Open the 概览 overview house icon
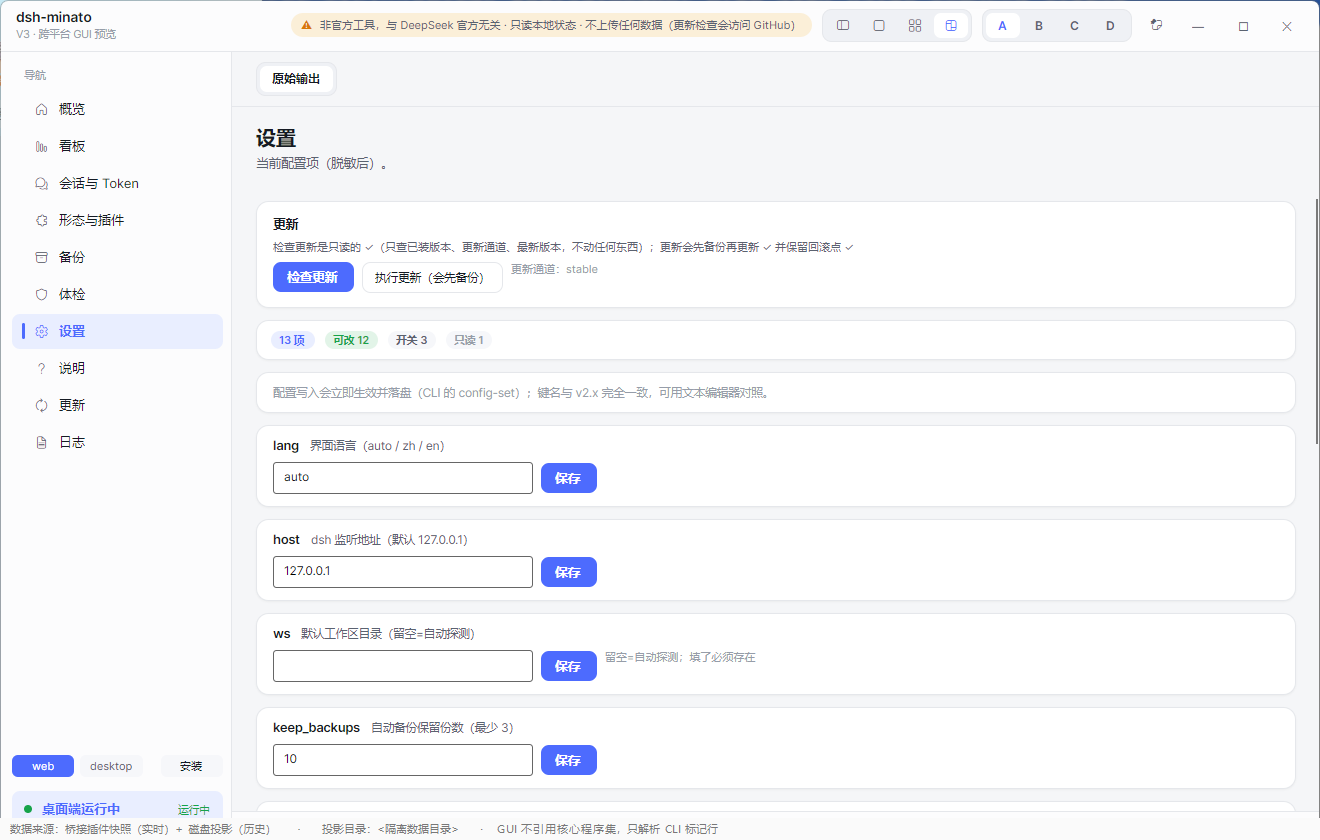Image resolution: width=1320 pixels, height=840 pixels. click(41, 109)
